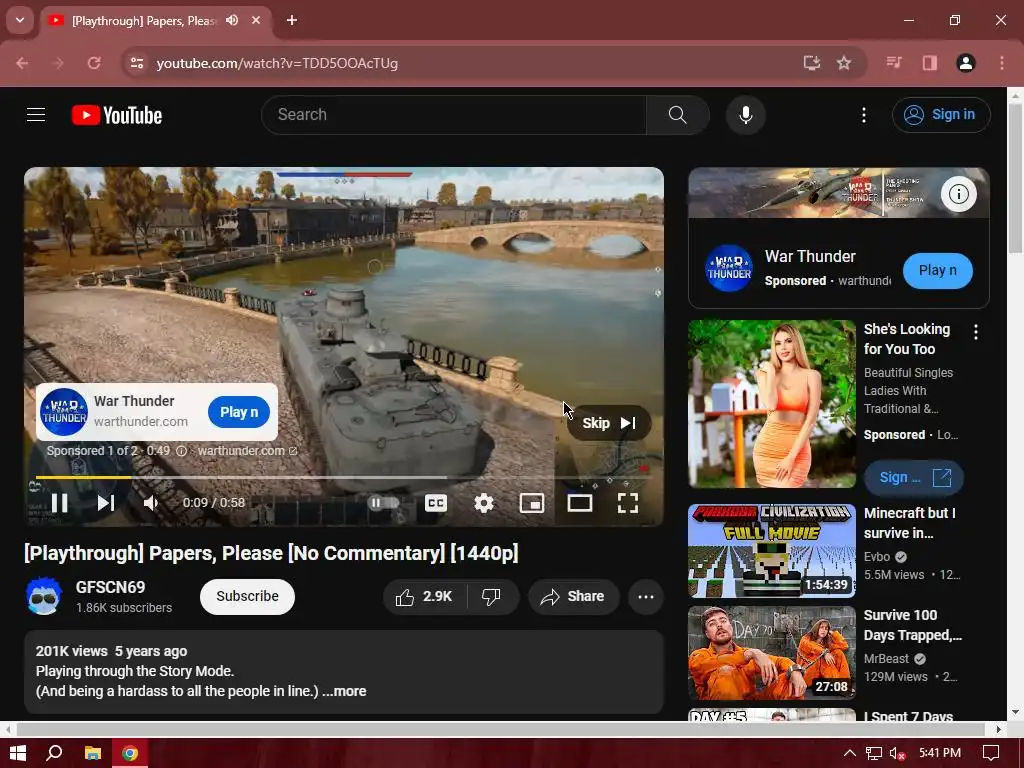Open Chrome profile icon

point(965,63)
